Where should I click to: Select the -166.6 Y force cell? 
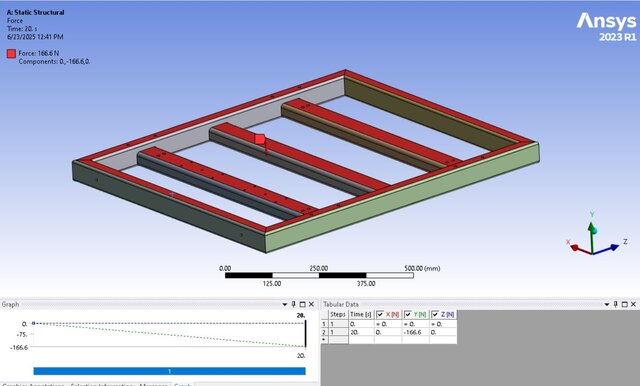click(415, 332)
